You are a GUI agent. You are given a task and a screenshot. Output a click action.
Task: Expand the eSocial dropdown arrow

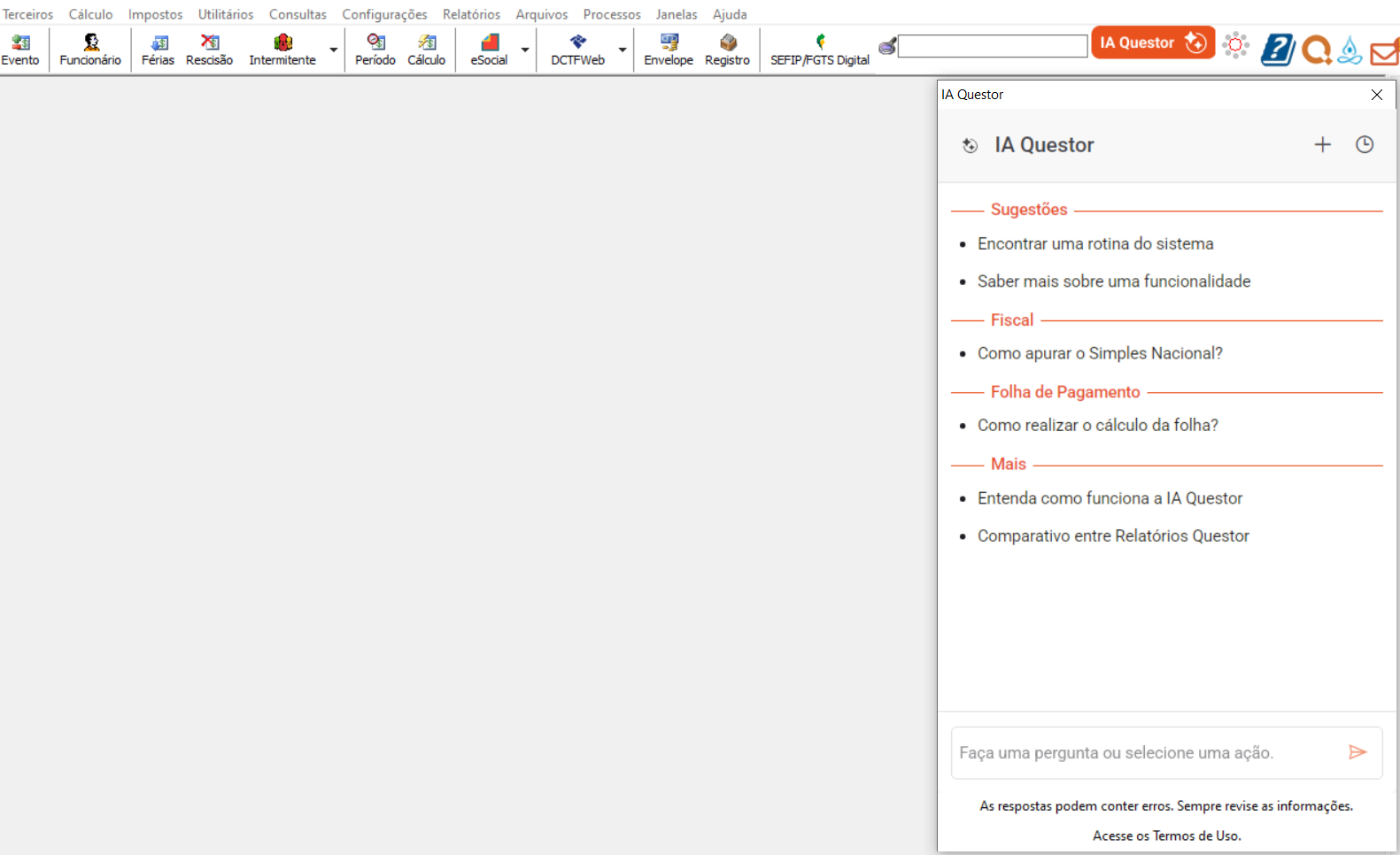coord(525,50)
